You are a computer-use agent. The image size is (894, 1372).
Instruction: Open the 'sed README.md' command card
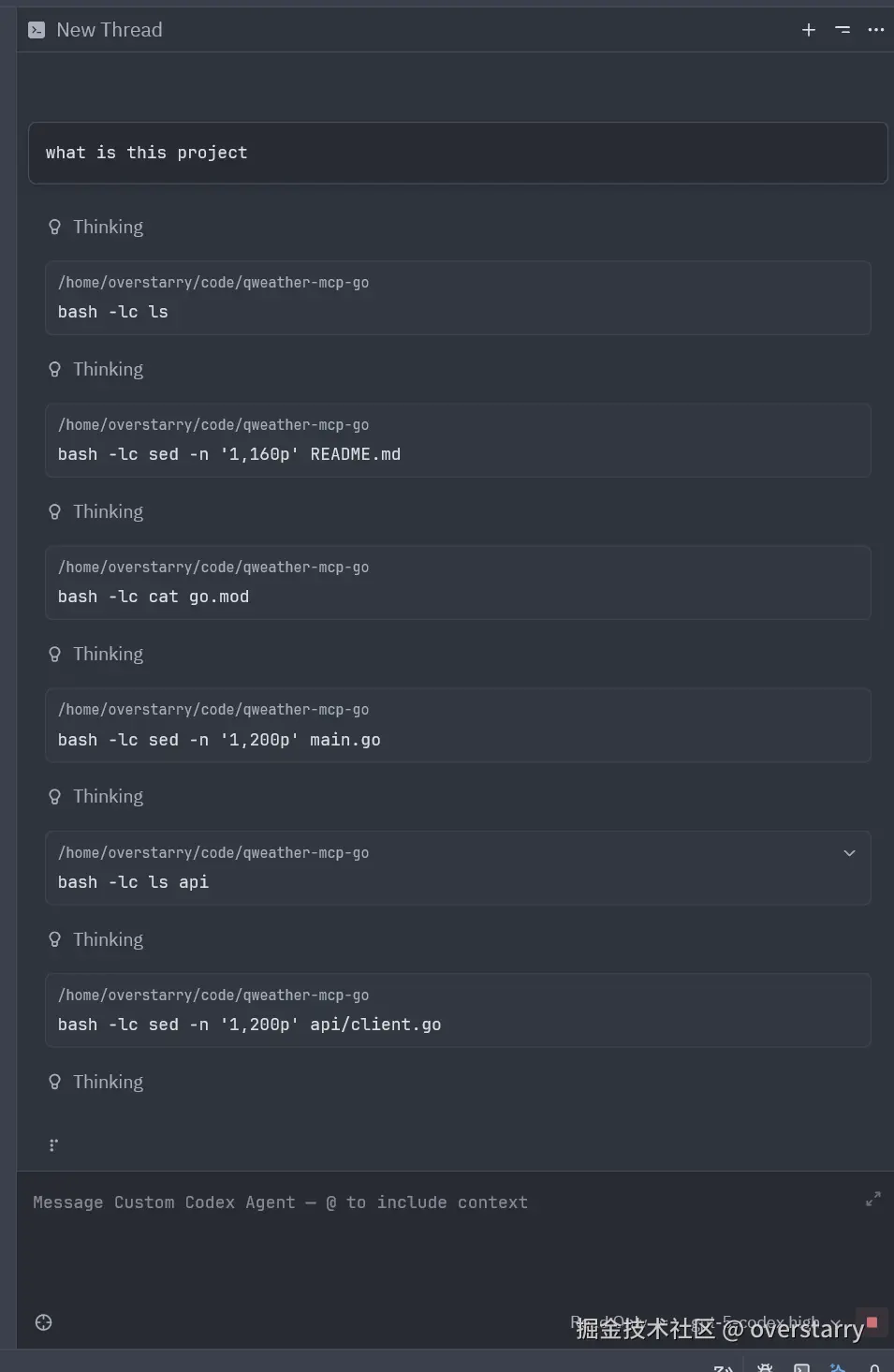458,440
